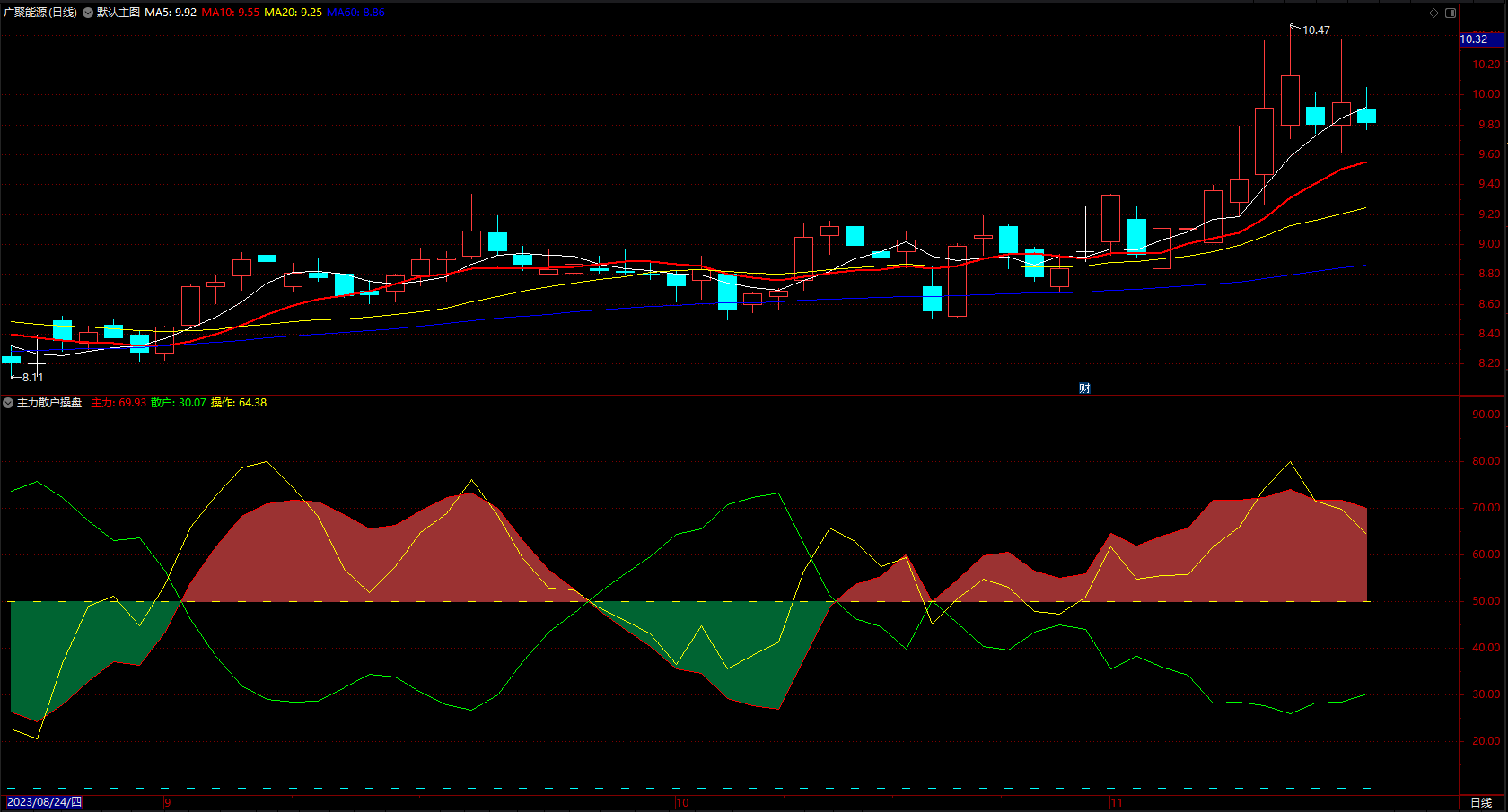This screenshot has width=1508, height=812.
Task: Click the 主力散户操盘 indicator name
Action: 49,403
